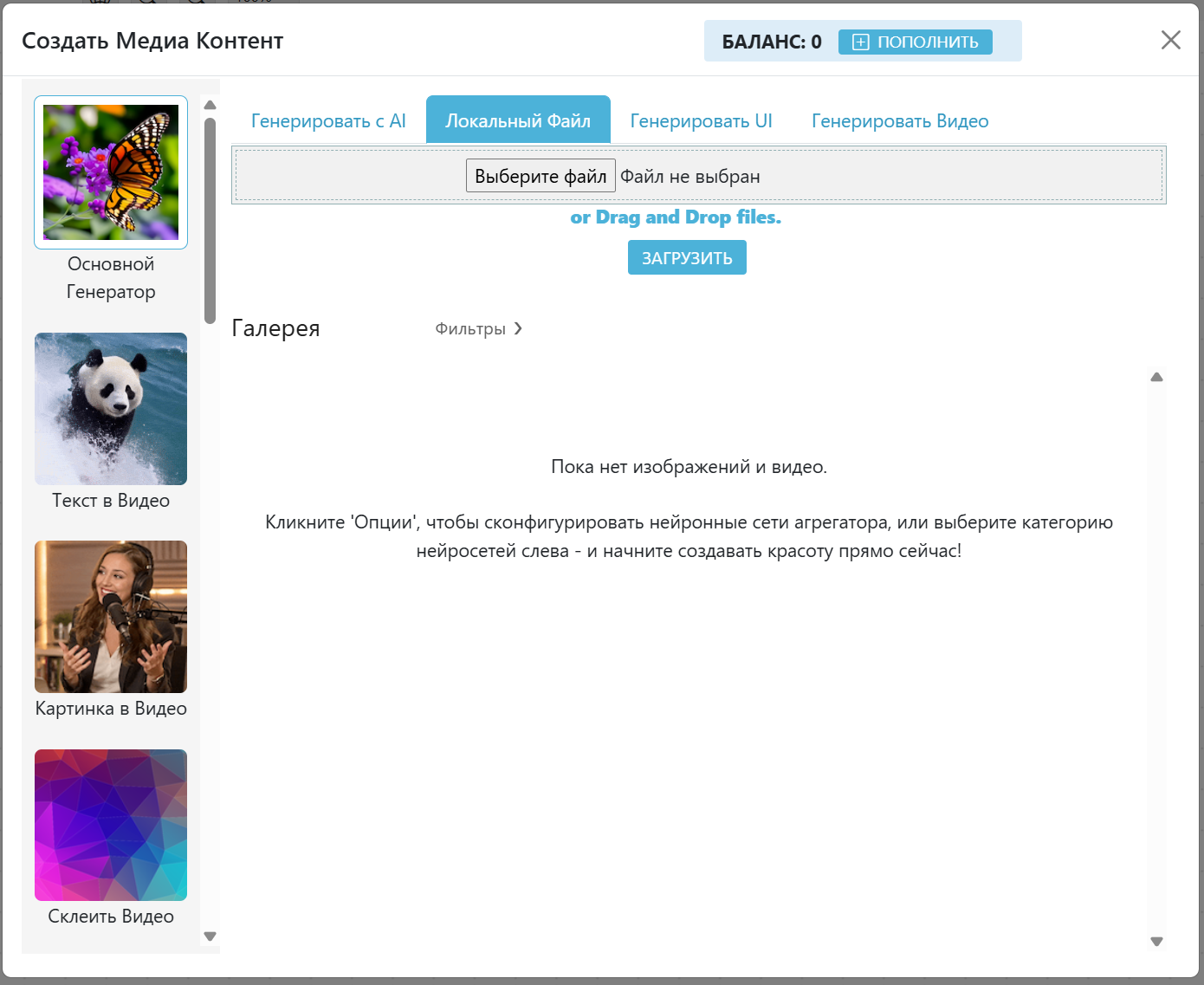The image size is (1204, 985).
Task: Click the ПОПОЛНИТЬ balance button
Action: pos(916,42)
